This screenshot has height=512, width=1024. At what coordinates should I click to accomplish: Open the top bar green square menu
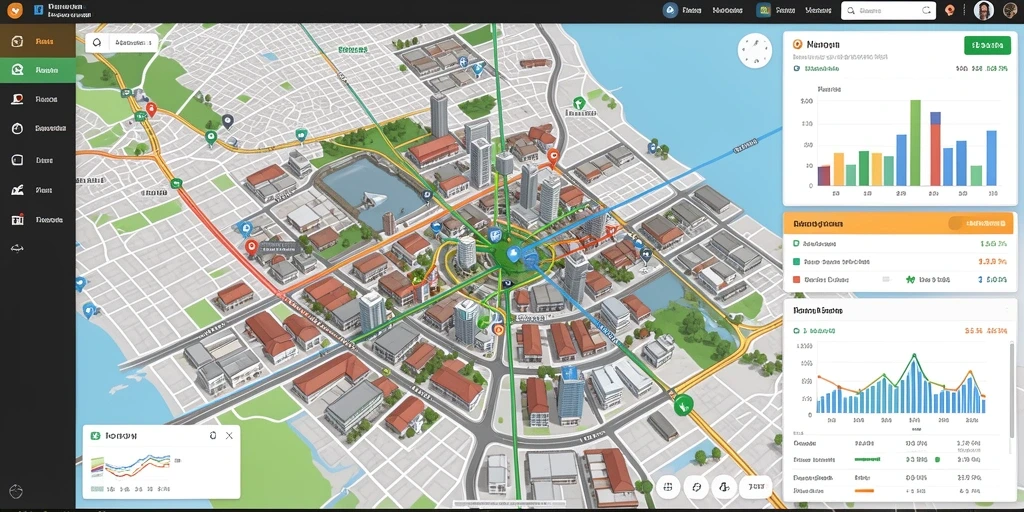[x=763, y=10]
